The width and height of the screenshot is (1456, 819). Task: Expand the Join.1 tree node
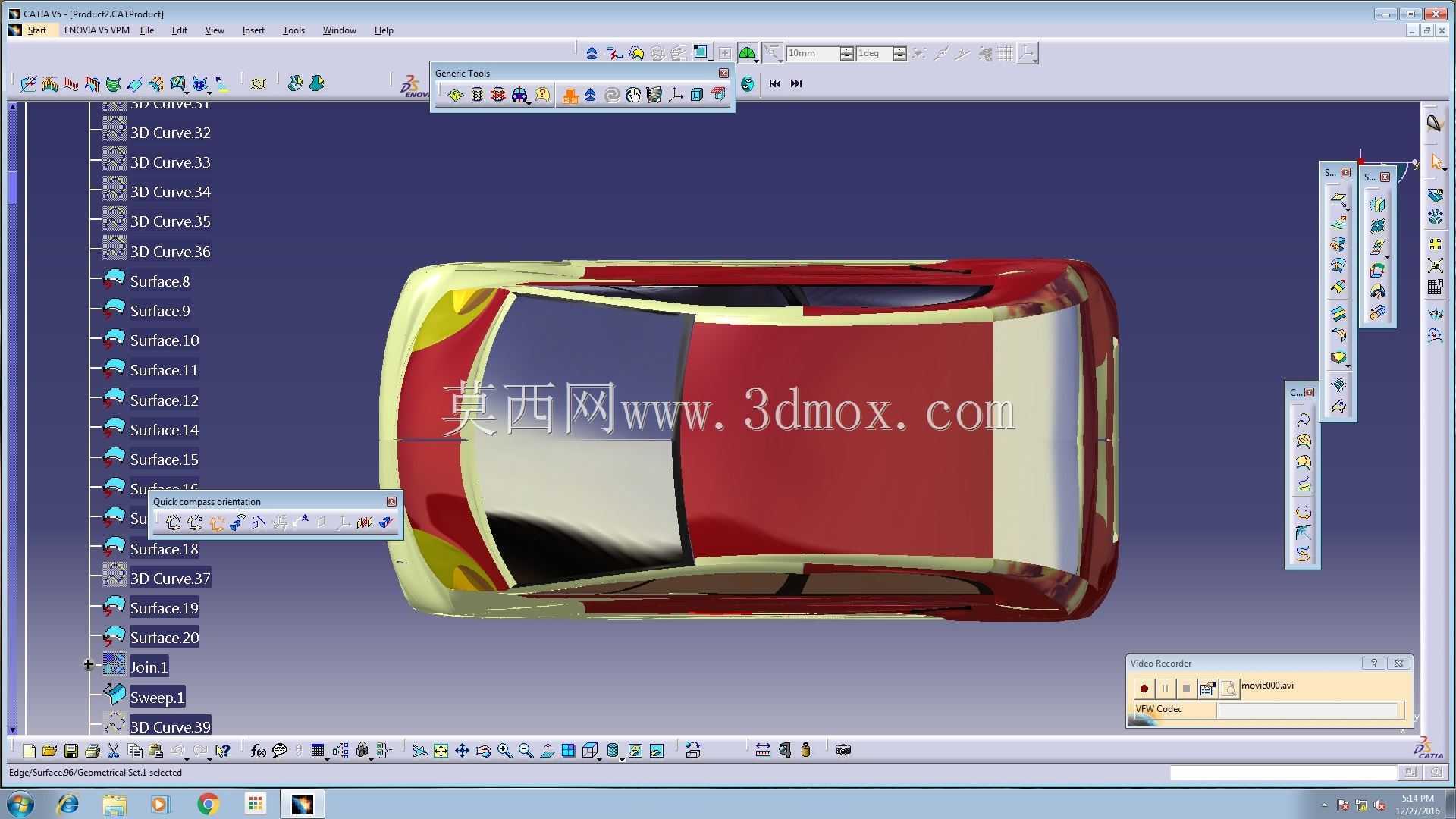pyautogui.click(x=89, y=665)
